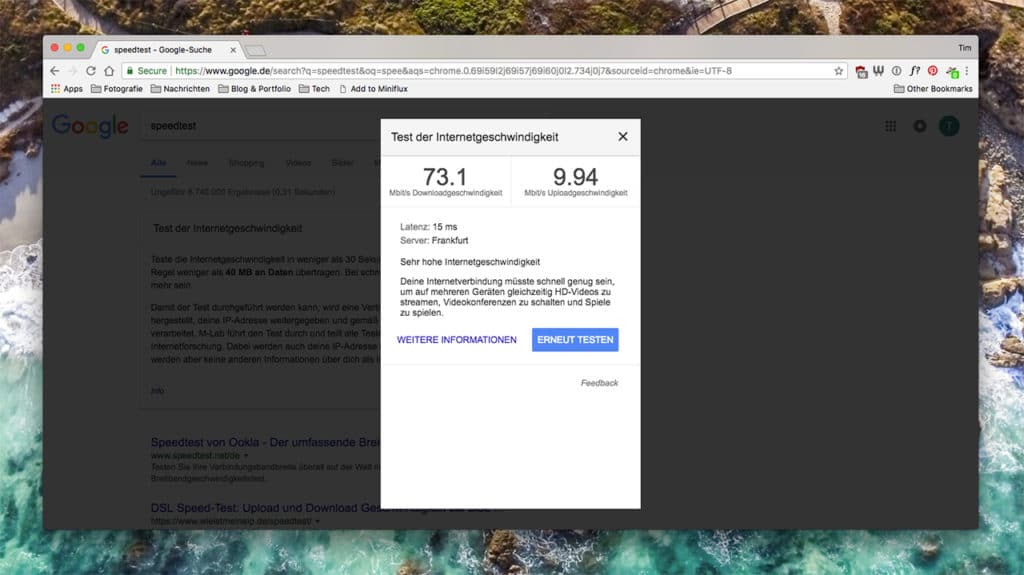The height and width of the screenshot is (575, 1024).
Task: Open Speedtest von Ookla search result
Action: 265,442
